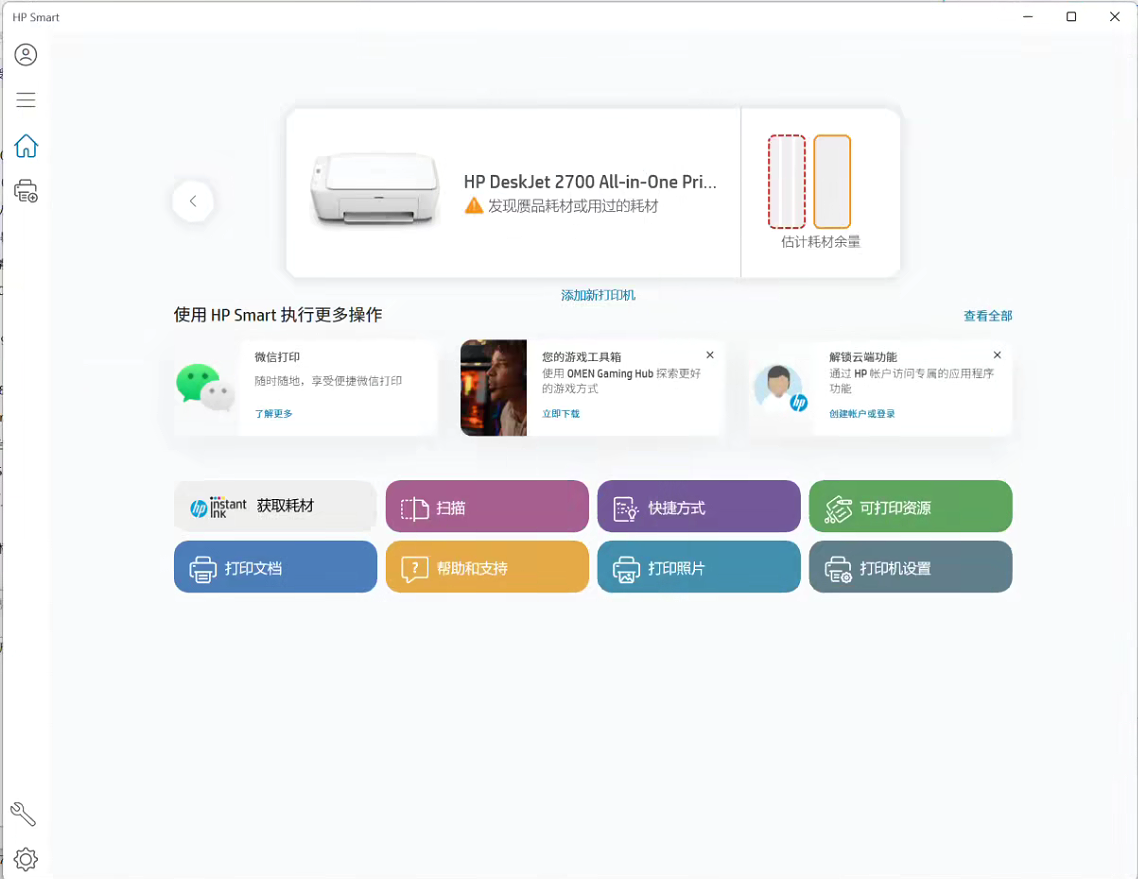Screen dimensions: 1138x879
Task: Expand the hamburger menu in the sidebar
Action: (x=25, y=100)
